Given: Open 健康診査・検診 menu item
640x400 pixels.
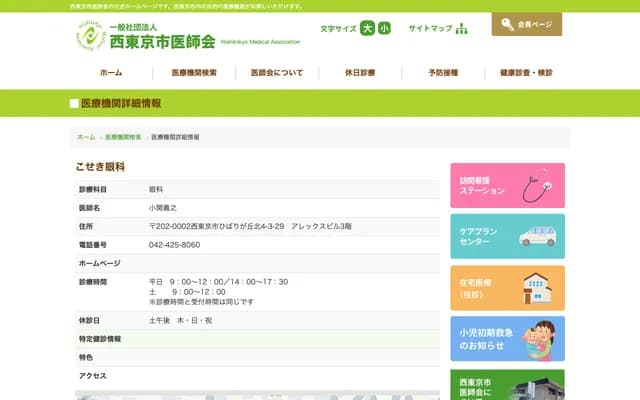Looking at the screenshot, I should pos(526,73).
